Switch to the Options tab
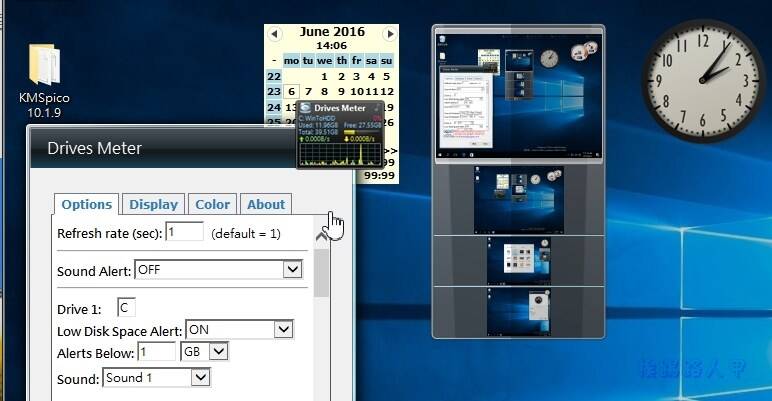Viewport: 772px width, 401px height. pyautogui.click(x=87, y=204)
